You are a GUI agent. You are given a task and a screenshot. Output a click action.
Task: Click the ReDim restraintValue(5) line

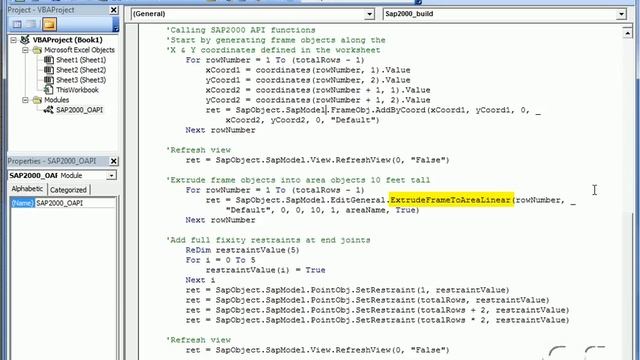coord(242,250)
